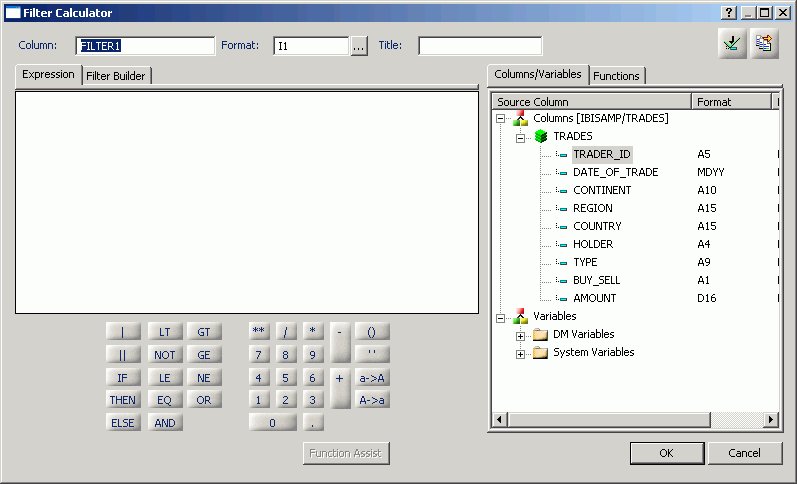Click the Columns [IBISAMP/TRADES] hierarchy icon
The height and width of the screenshot is (484, 797).
coord(520,118)
